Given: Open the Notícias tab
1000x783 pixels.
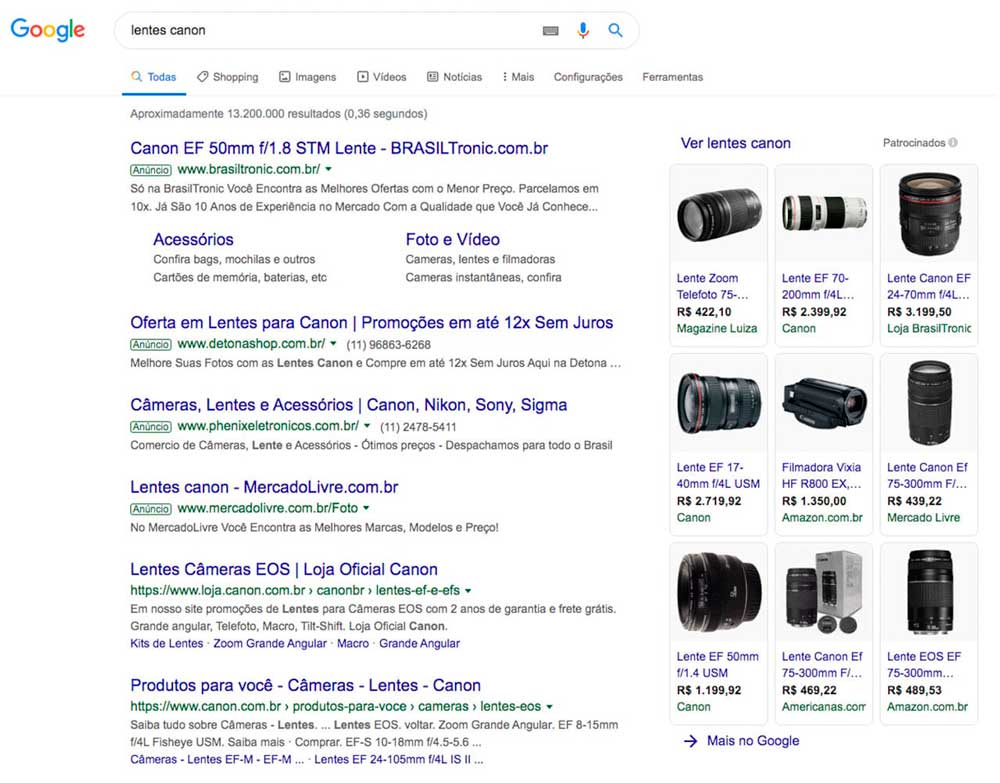Looking at the screenshot, I should (454, 77).
